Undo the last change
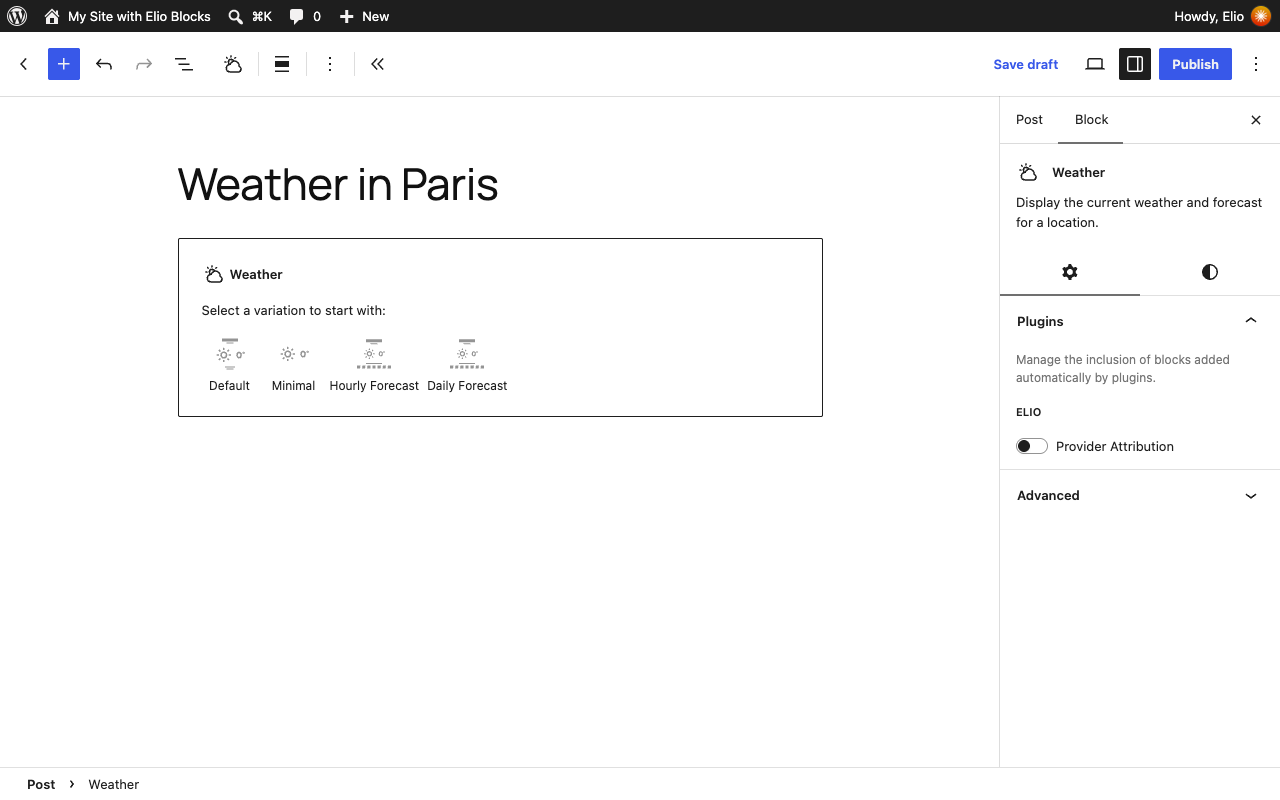The image size is (1280, 800). (104, 64)
